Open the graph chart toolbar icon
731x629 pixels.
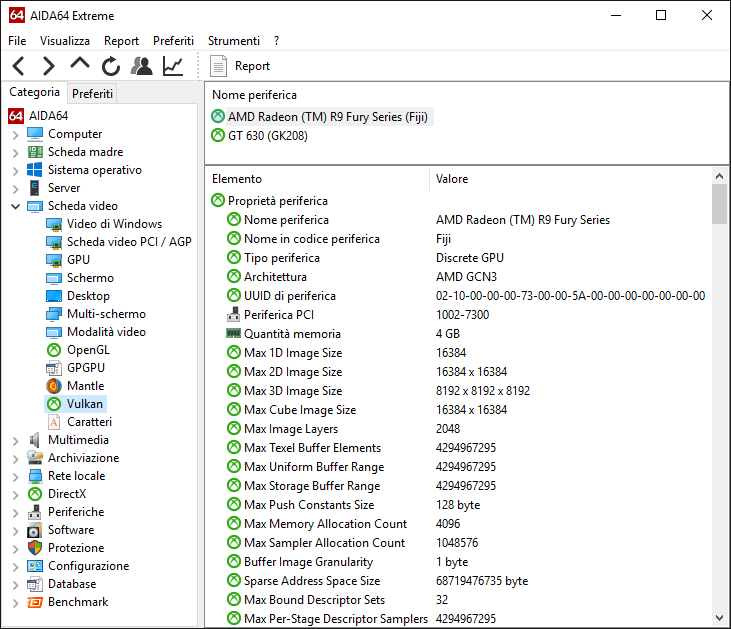[x=172, y=66]
